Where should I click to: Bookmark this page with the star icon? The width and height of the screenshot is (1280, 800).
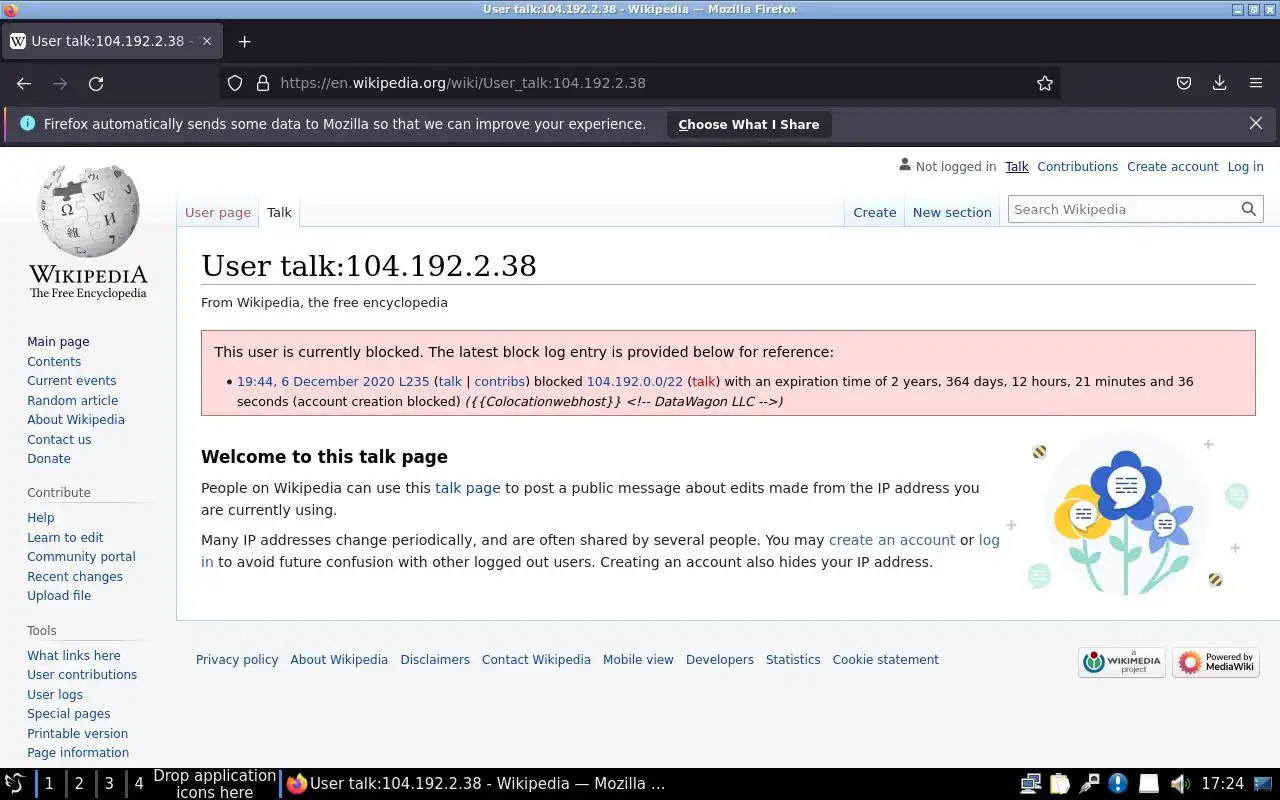[1045, 84]
